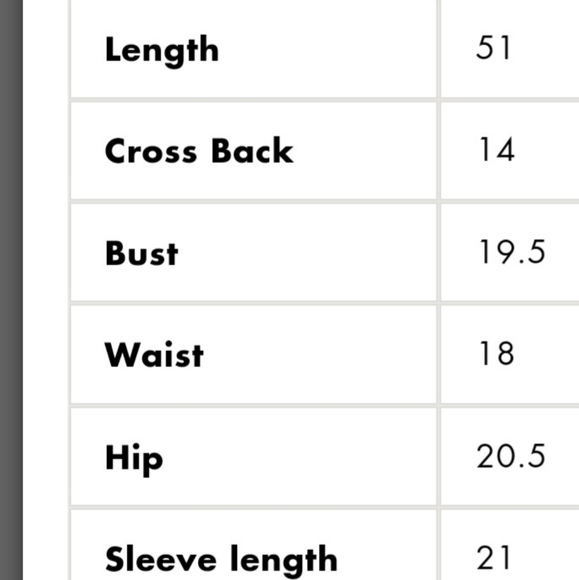Click the Waist value 18
579x580 pixels.
[496, 353]
